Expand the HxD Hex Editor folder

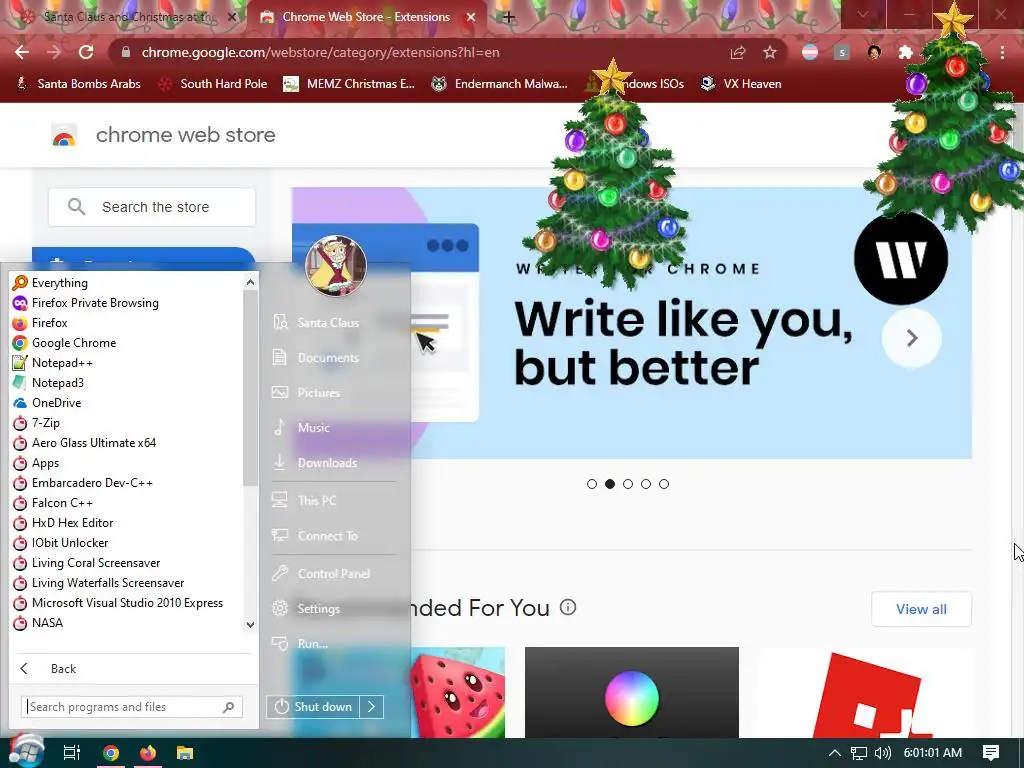(63, 523)
